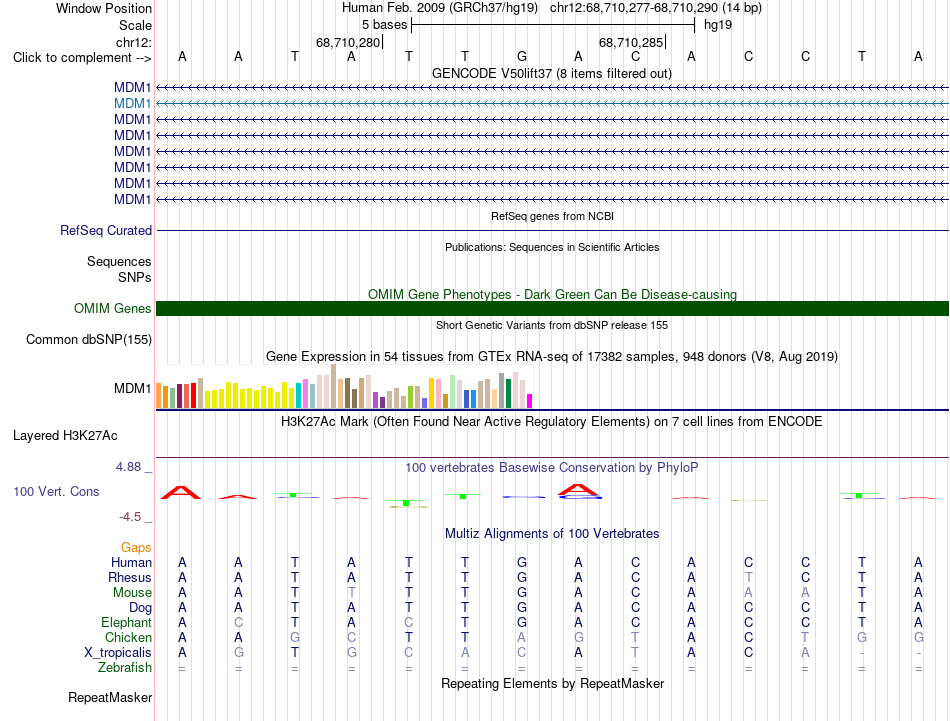
Task: Open the GTEx tissue expression bar chart
Action: click(x=344, y=386)
